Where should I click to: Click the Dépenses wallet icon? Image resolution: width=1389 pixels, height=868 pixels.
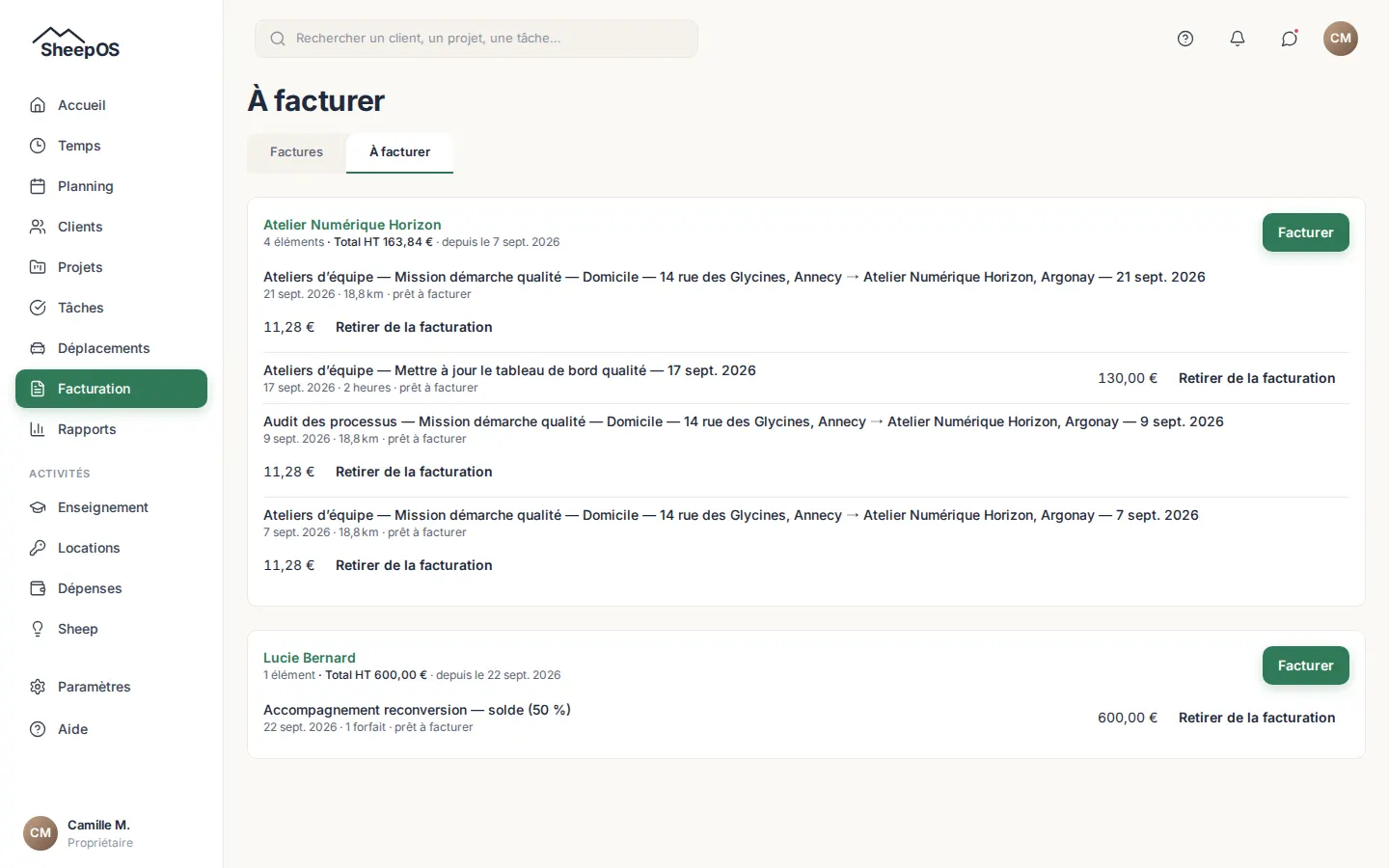click(38, 588)
